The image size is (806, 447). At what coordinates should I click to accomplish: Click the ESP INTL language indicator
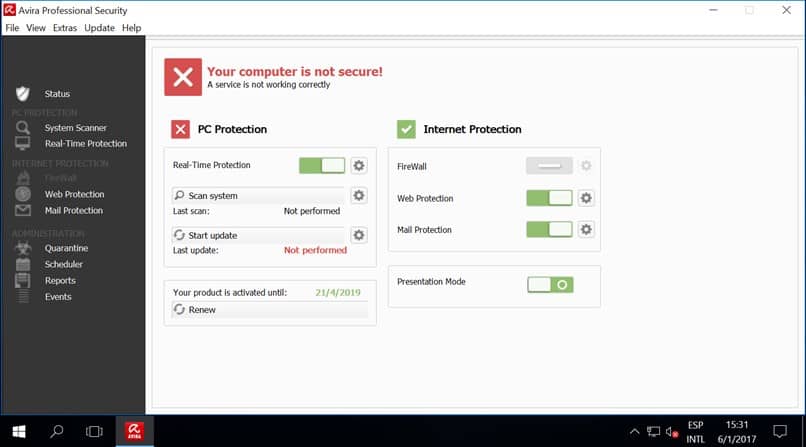pyautogui.click(x=695, y=432)
